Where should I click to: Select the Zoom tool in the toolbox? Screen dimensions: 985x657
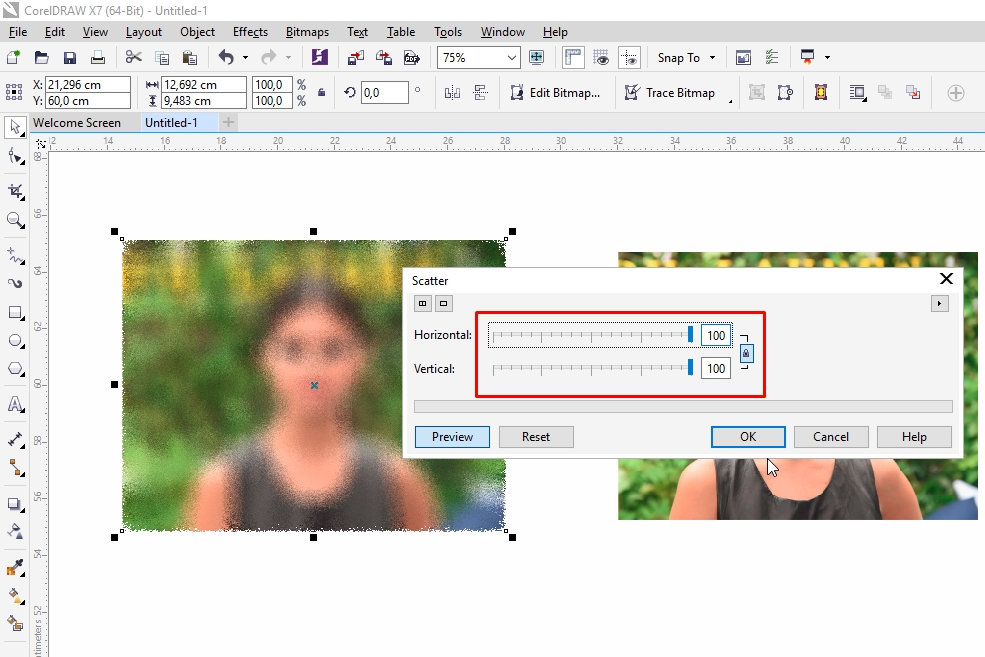pyautogui.click(x=14, y=218)
